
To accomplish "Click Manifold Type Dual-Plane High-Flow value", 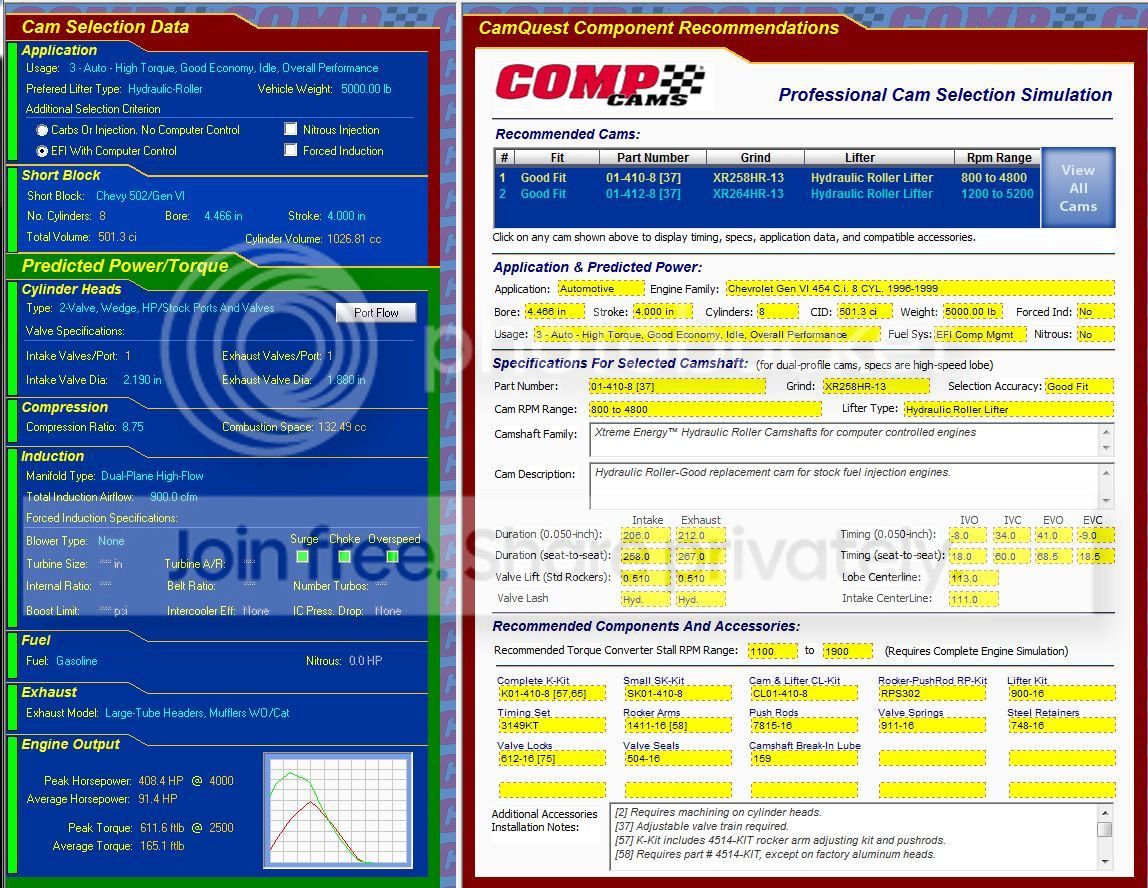I will coord(152,476).
